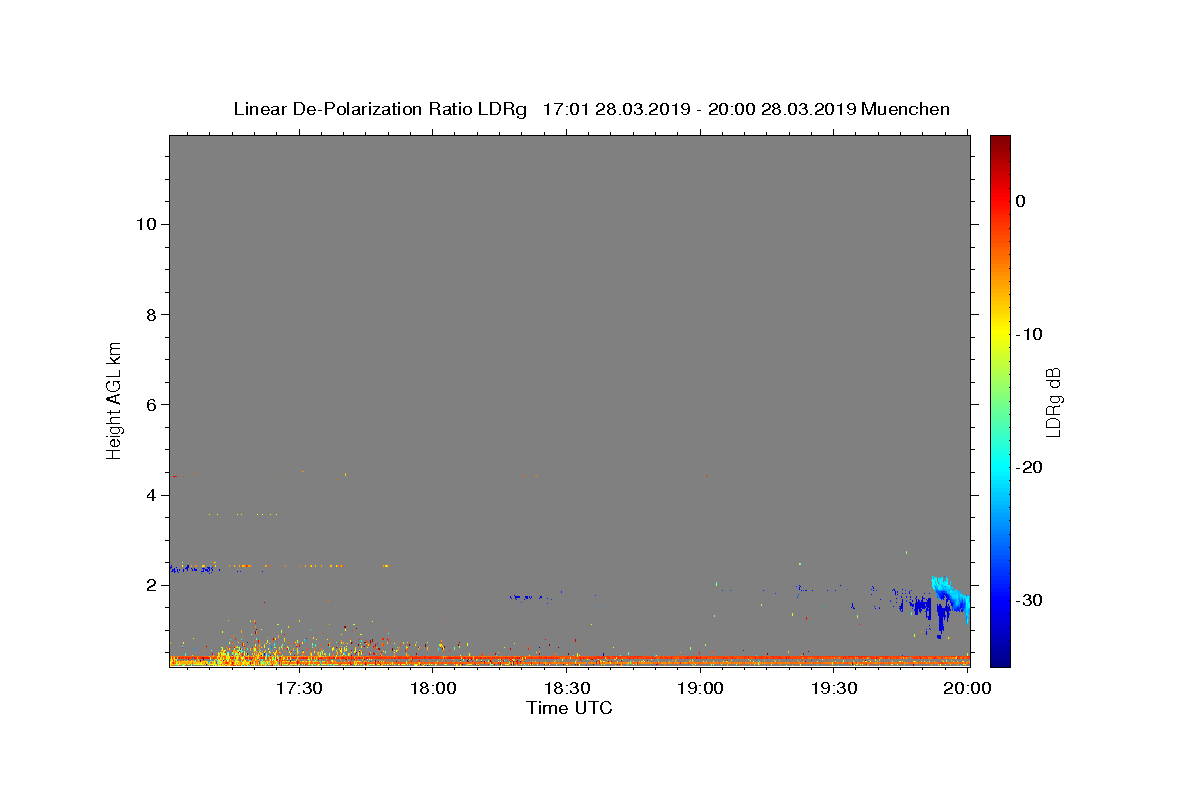
Task: Click the 18:00 time tick label
Action: click(x=433, y=689)
